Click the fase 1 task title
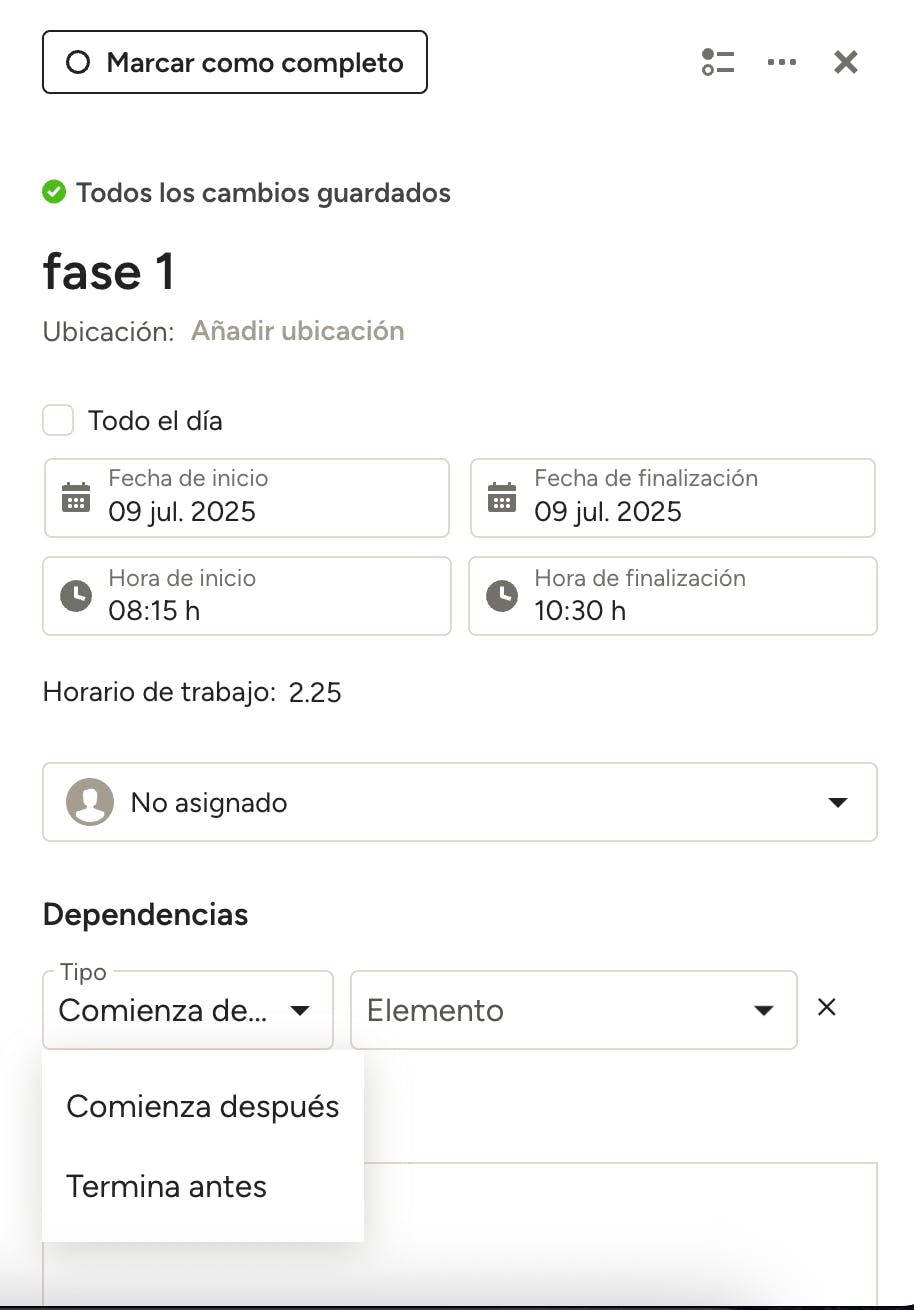The image size is (914, 1310). pyautogui.click(x=109, y=272)
